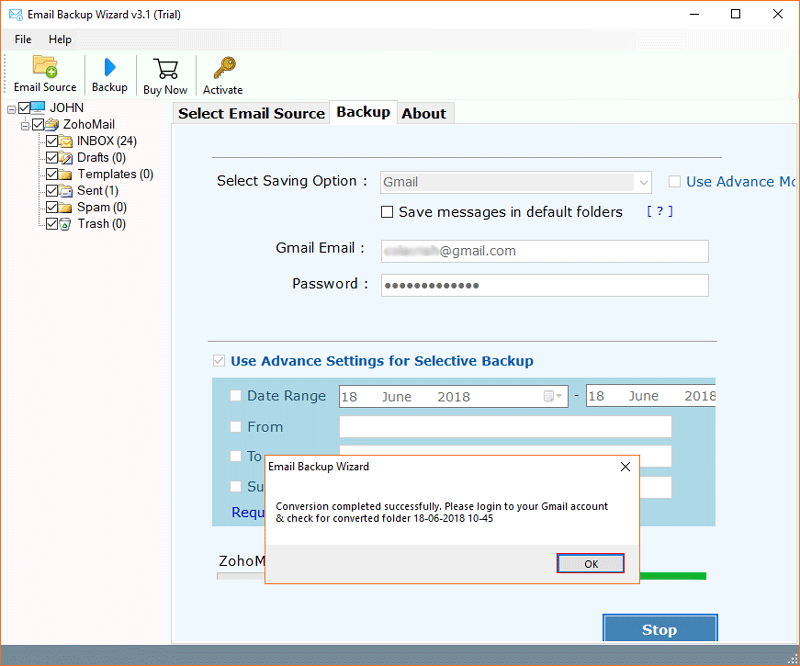The height and width of the screenshot is (666, 800).
Task: Click the Templates (0) folder label
Action: coord(115,174)
